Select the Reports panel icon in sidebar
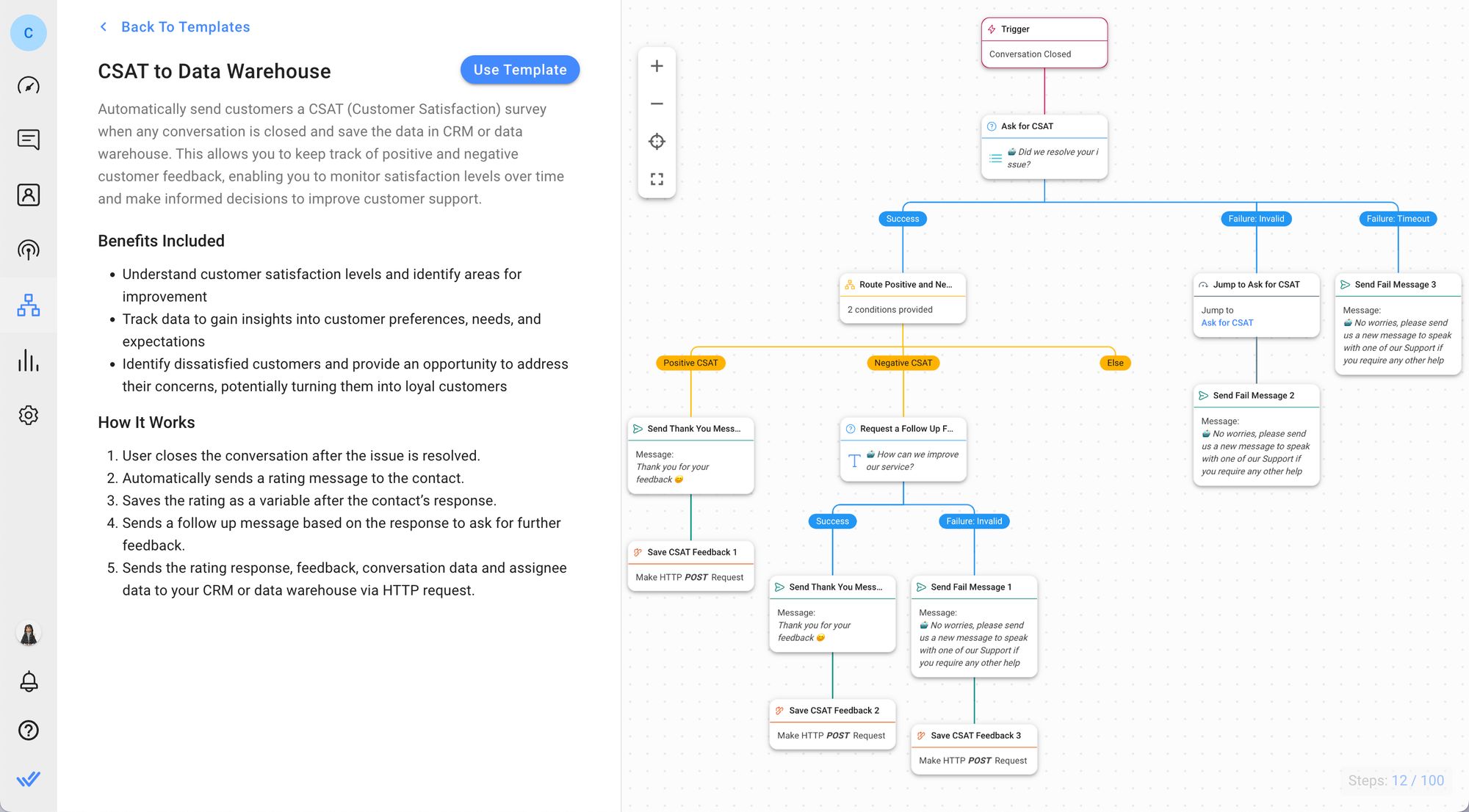 pyautogui.click(x=28, y=360)
